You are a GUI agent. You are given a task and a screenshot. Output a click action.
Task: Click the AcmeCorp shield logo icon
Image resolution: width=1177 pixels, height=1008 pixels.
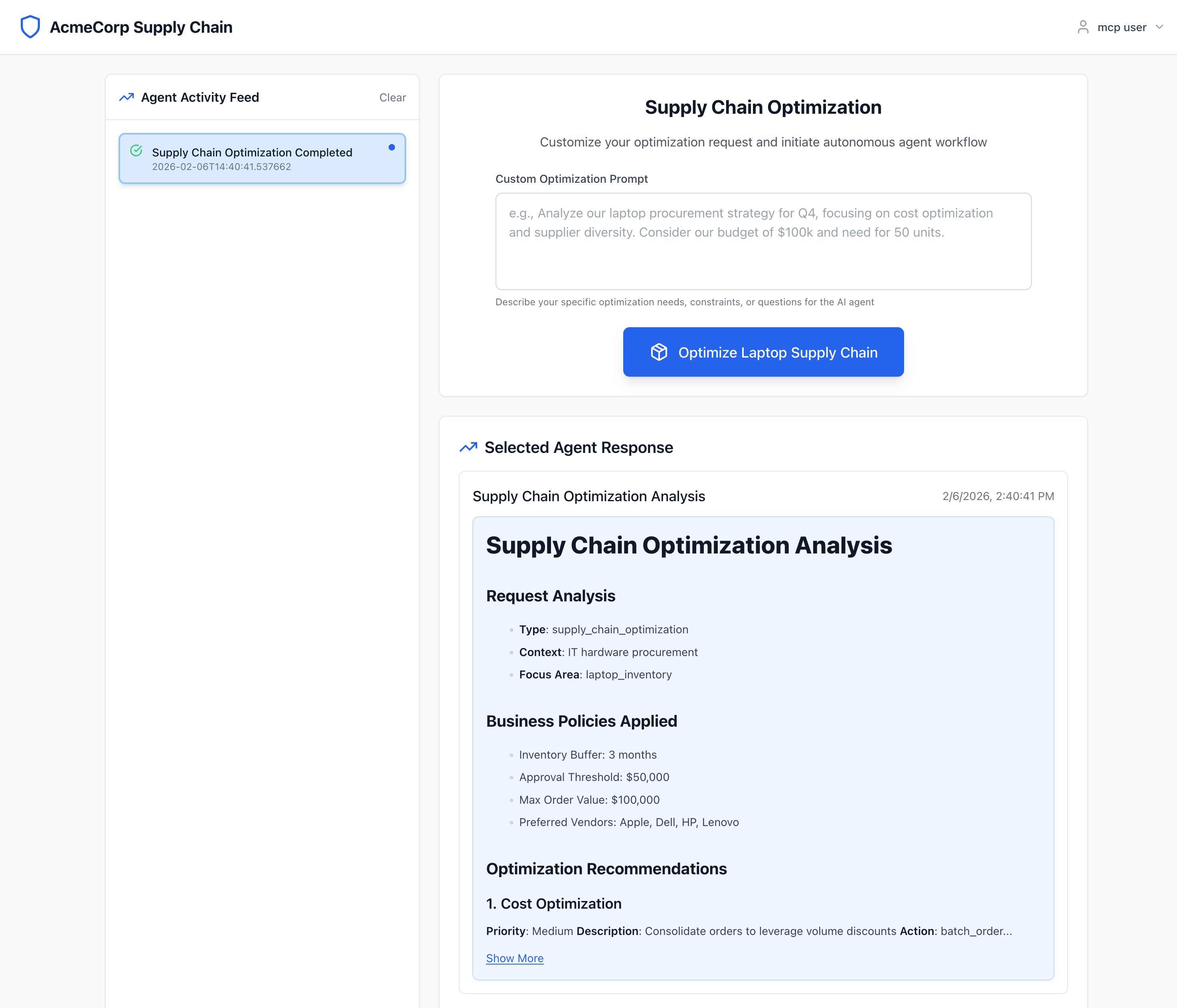point(30,26)
